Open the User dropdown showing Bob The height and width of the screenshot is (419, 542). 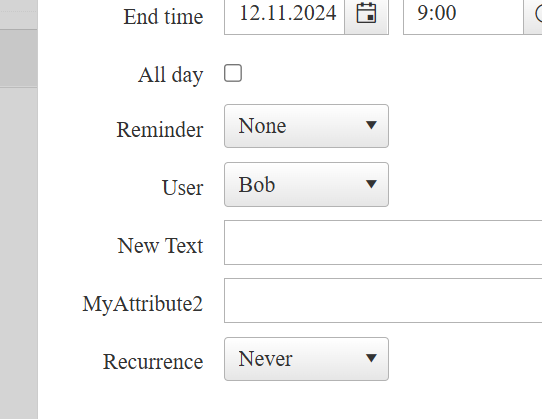(x=306, y=185)
